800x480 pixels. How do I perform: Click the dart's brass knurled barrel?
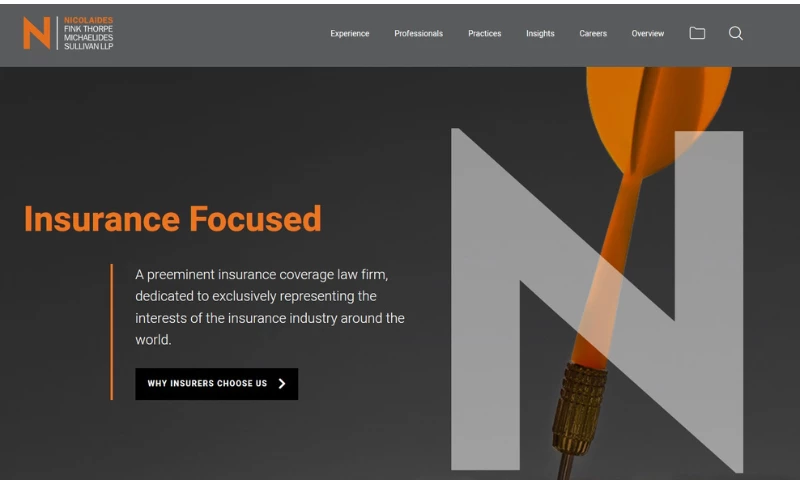[x=579, y=408]
